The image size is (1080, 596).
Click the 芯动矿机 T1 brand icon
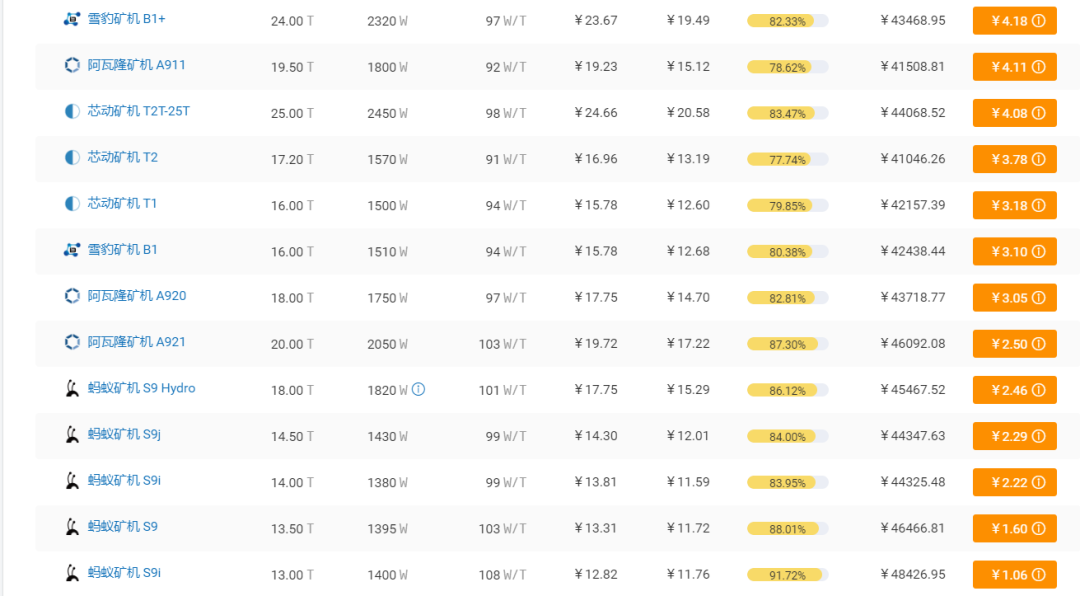tap(72, 204)
